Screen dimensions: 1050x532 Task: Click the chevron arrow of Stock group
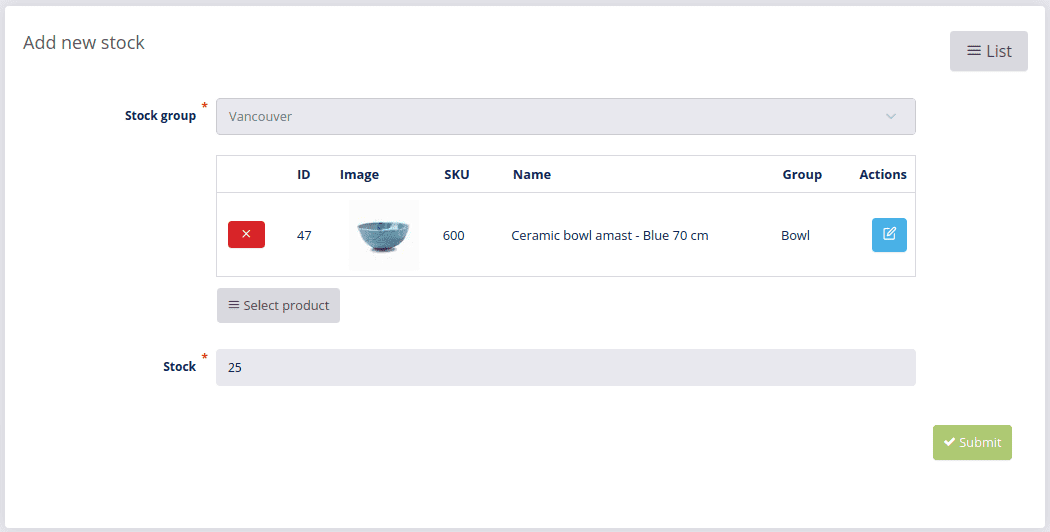(x=891, y=117)
